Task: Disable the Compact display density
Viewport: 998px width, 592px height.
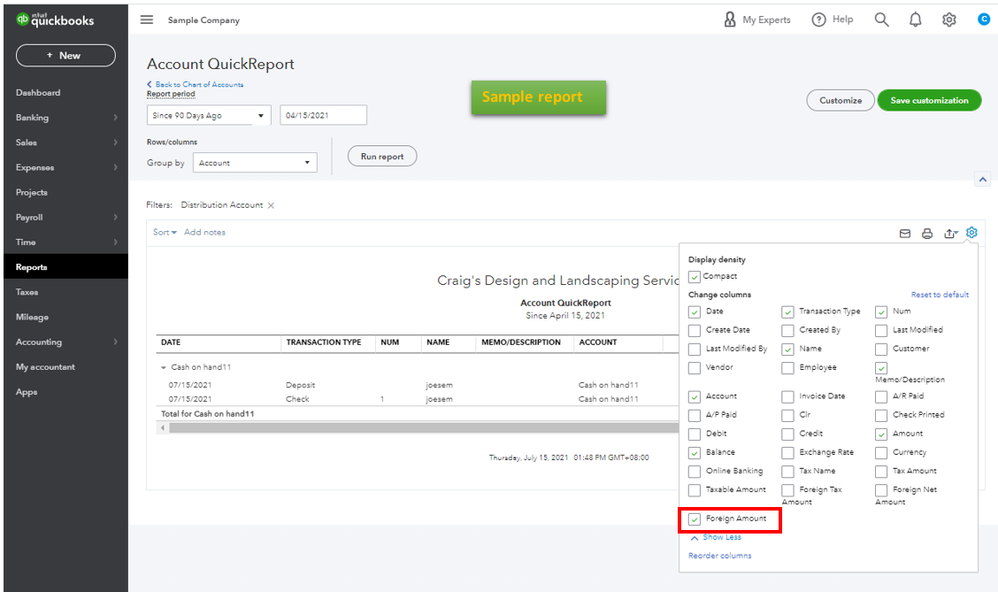Action: pos(694,276)
